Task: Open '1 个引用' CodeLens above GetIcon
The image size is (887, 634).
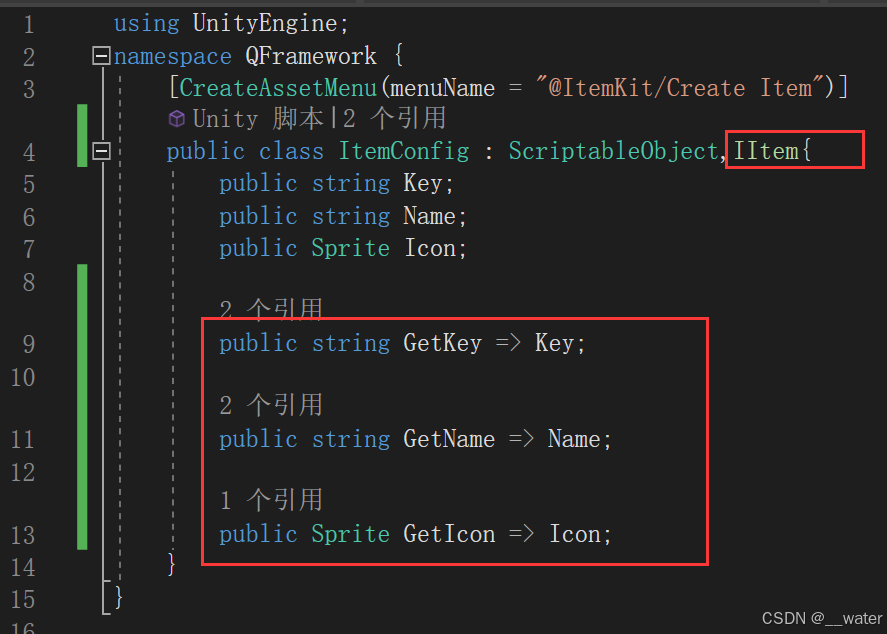Action: (271, 500)
